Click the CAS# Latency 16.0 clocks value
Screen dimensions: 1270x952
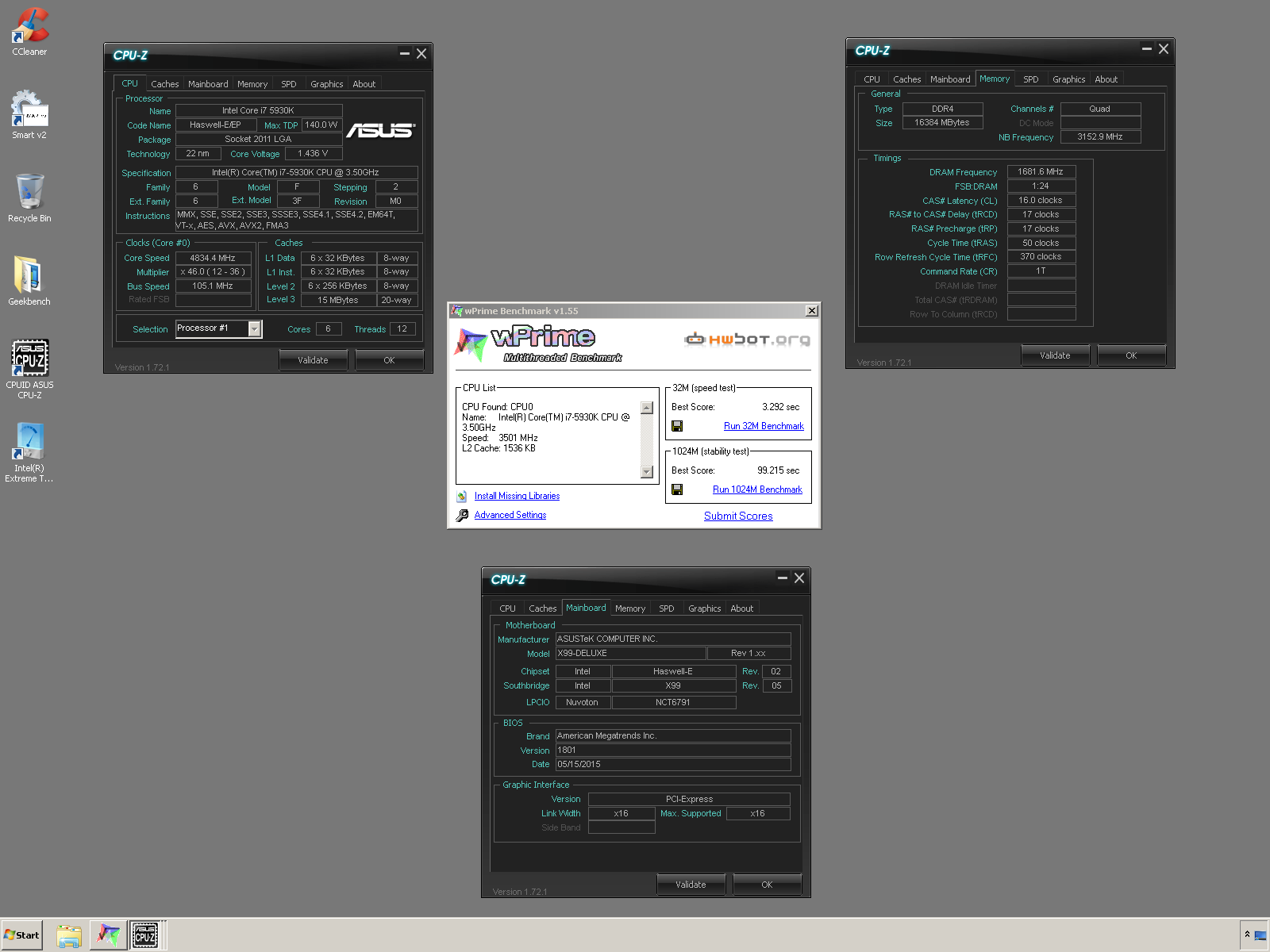[x=1041, y=200]
